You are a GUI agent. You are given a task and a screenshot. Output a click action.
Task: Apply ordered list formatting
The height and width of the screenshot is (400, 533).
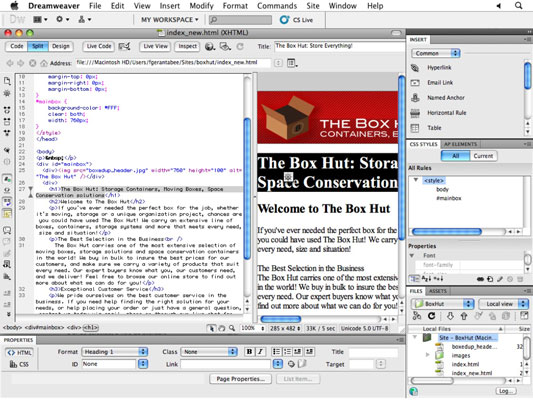pos(287,351)
